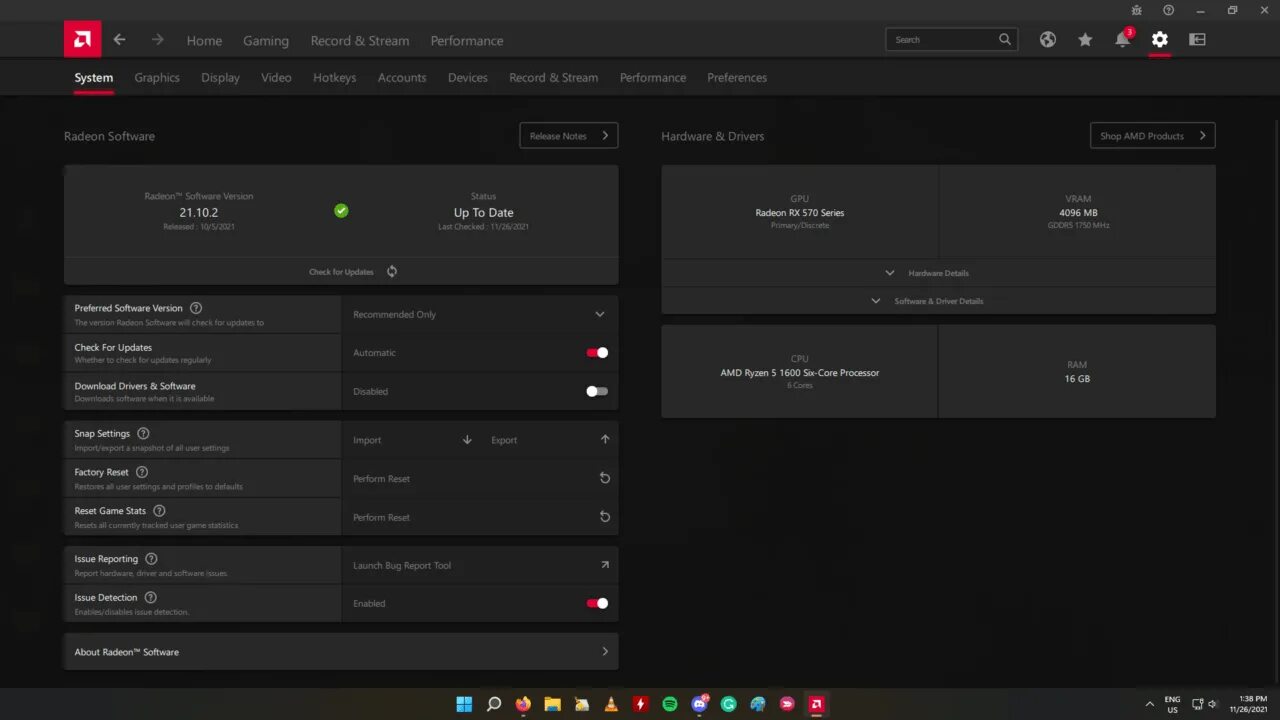Click Perform Reset for Factory Reset

381,479
